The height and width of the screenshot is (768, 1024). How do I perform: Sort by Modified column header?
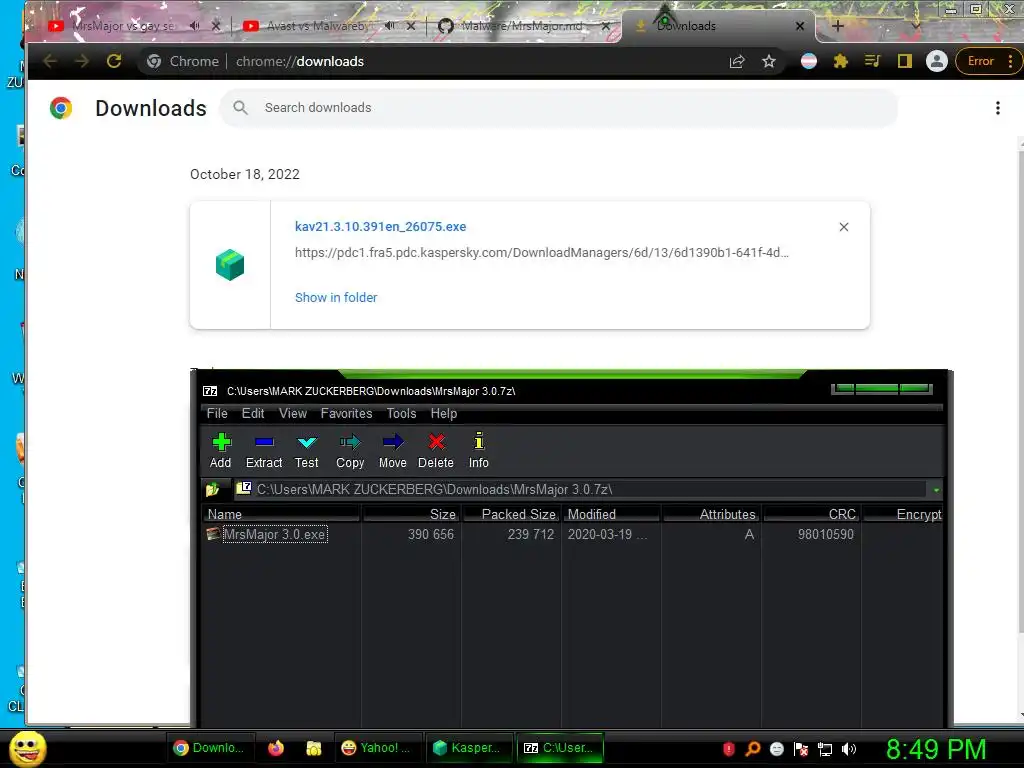coord(612,514)
